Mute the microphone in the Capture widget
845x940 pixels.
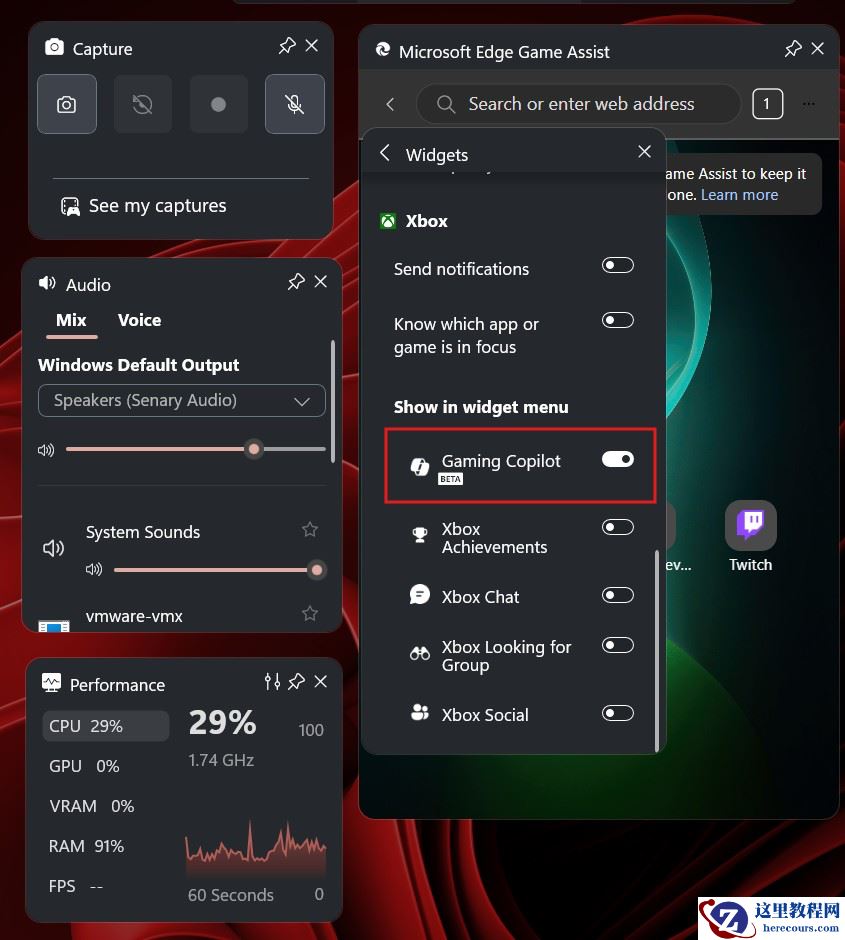pos(294,103)
